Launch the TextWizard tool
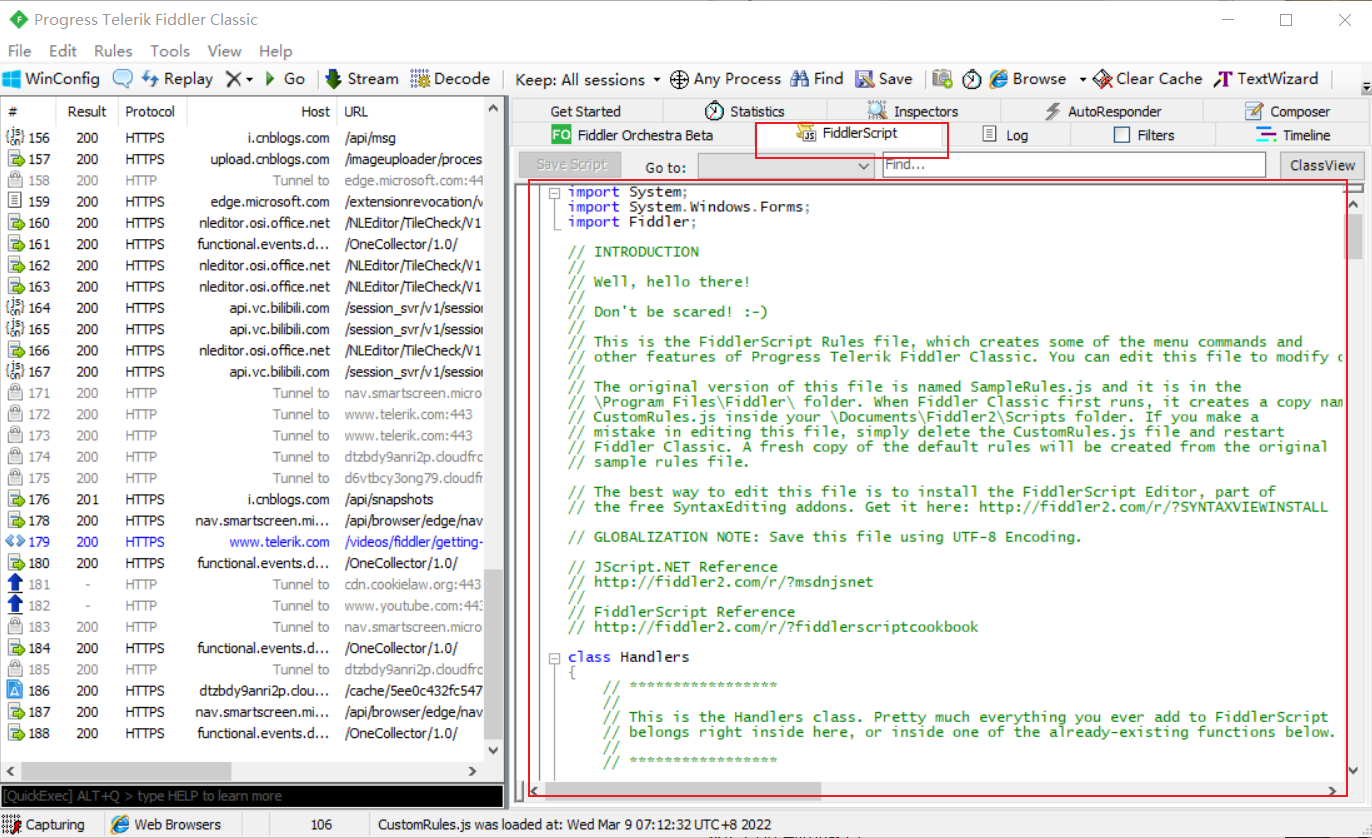 (x=1266, y=79)
